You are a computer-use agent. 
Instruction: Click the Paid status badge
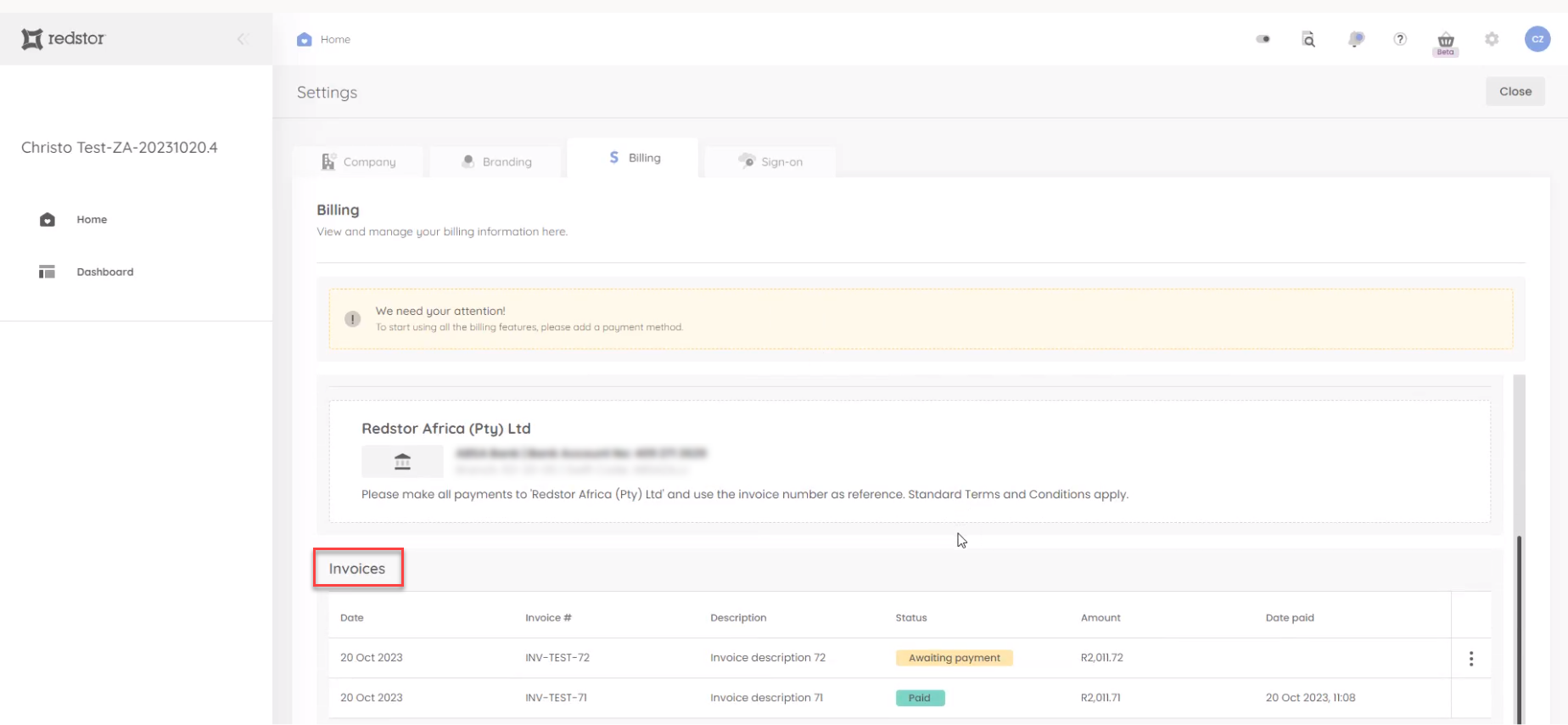click(921, 698)
